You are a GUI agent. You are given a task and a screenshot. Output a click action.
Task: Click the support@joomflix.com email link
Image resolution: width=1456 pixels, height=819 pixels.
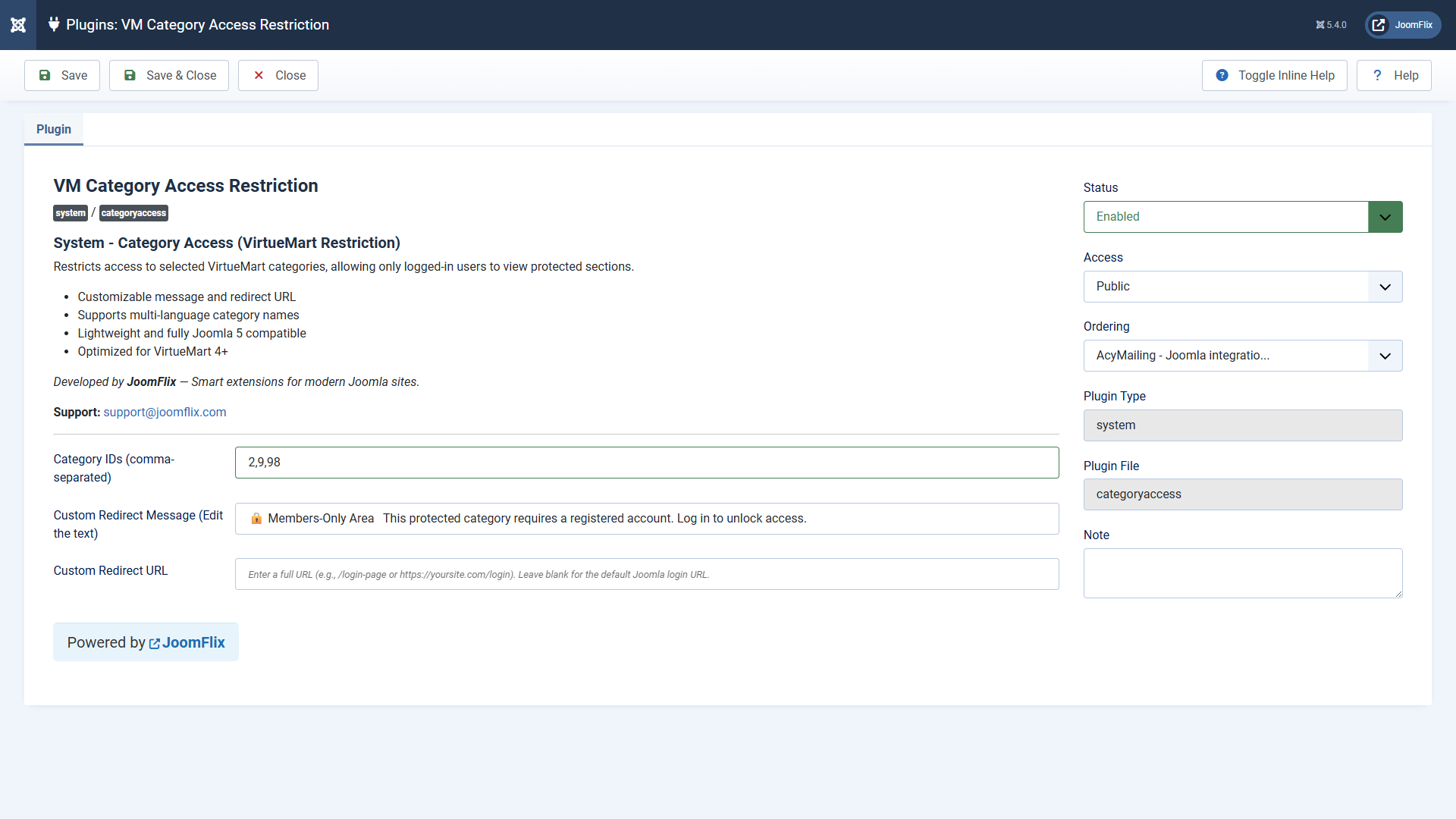click(165, 413)
